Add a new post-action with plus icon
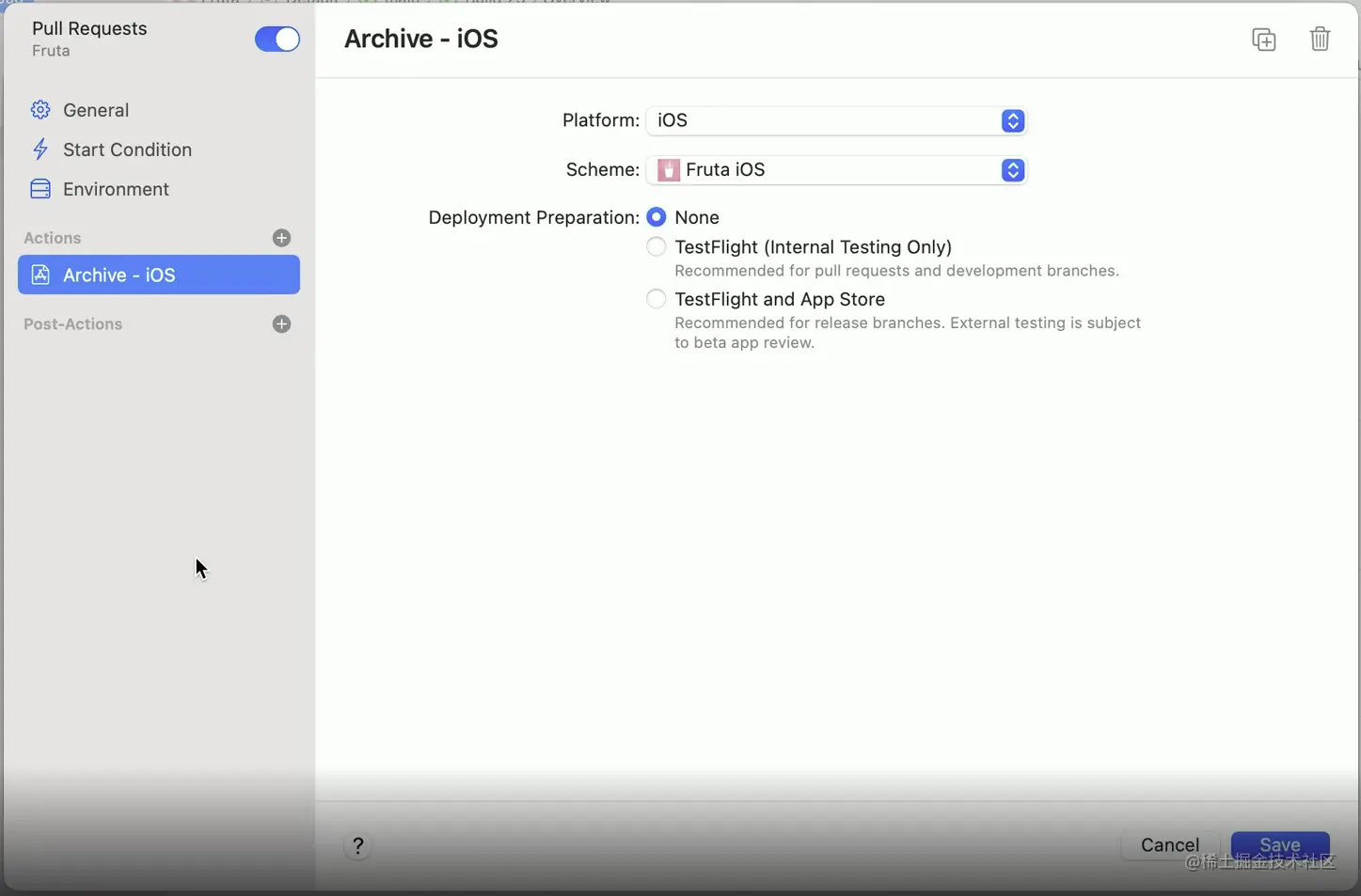Image resolution: width=1361 pixels, height=896 pixels. tap(281, 324)
